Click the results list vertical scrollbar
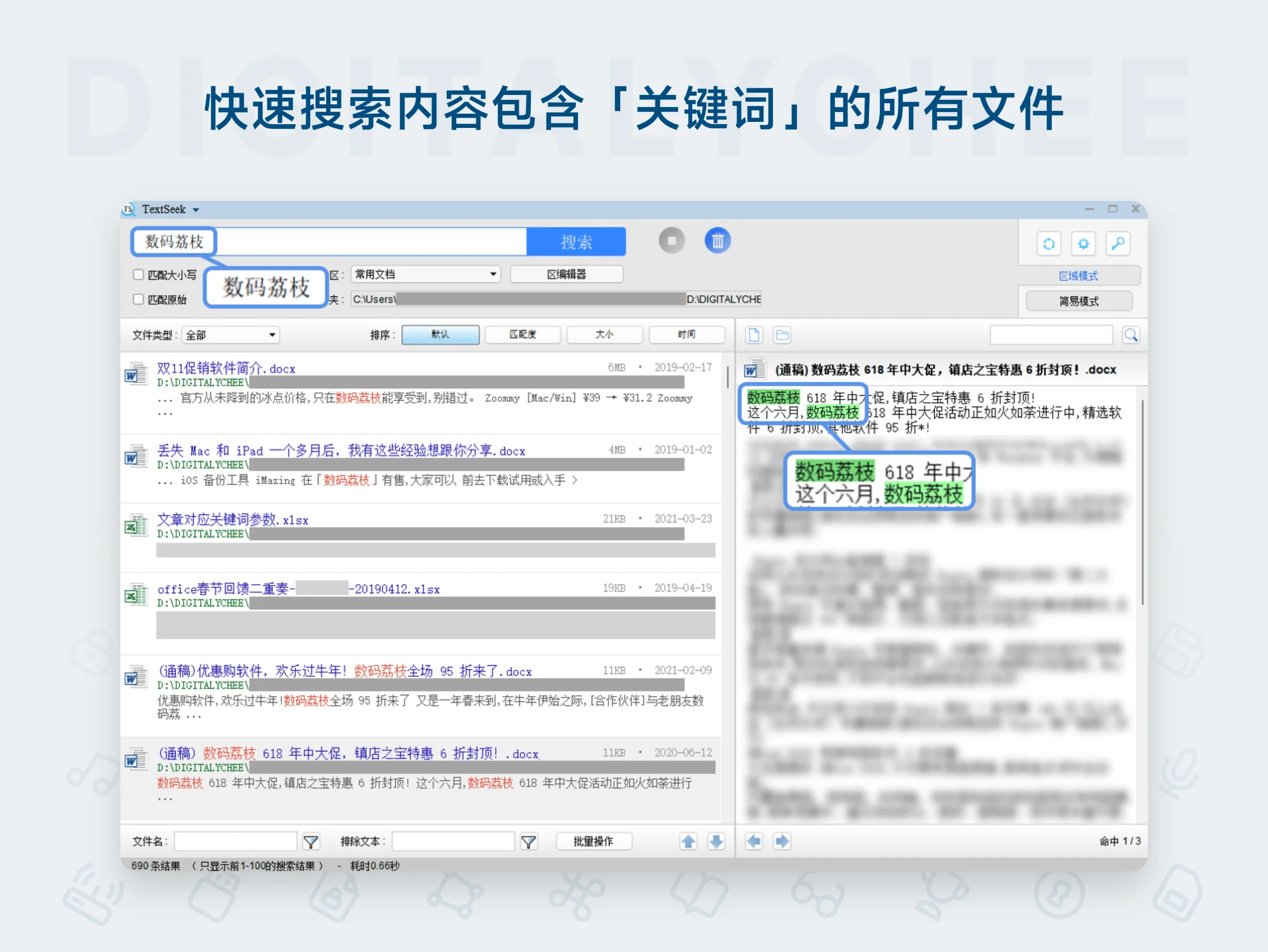The width and height of the screenshot is (1268, 952). 727,377
